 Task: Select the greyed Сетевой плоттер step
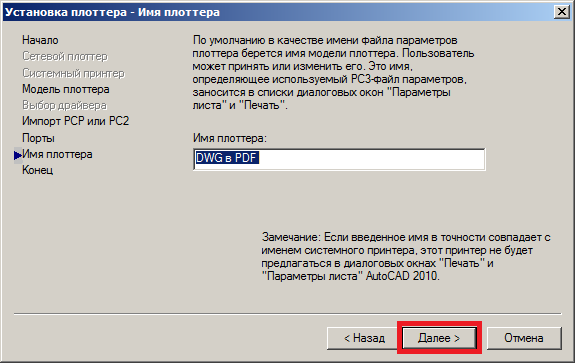click(65, 56)
